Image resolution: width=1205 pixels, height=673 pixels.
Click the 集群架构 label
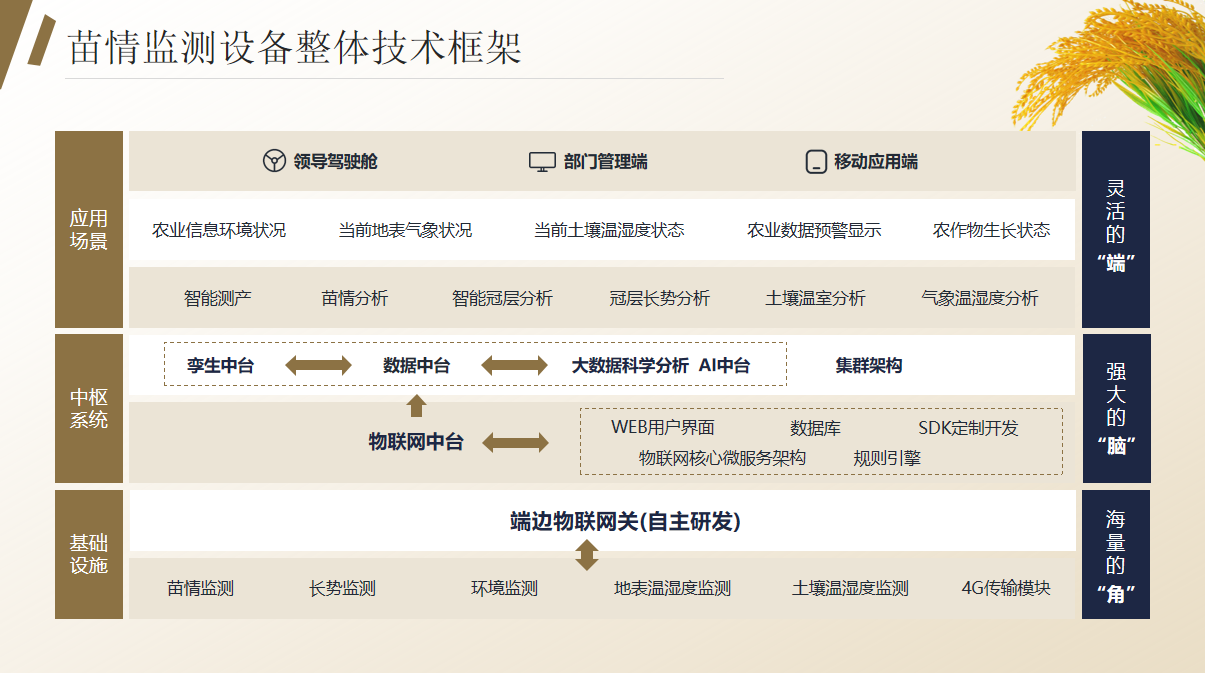869,366
